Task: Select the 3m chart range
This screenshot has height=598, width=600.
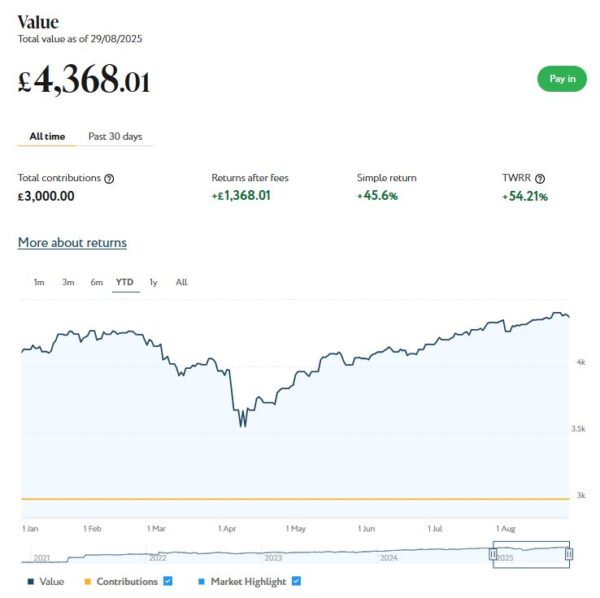Action: (68, 282)
